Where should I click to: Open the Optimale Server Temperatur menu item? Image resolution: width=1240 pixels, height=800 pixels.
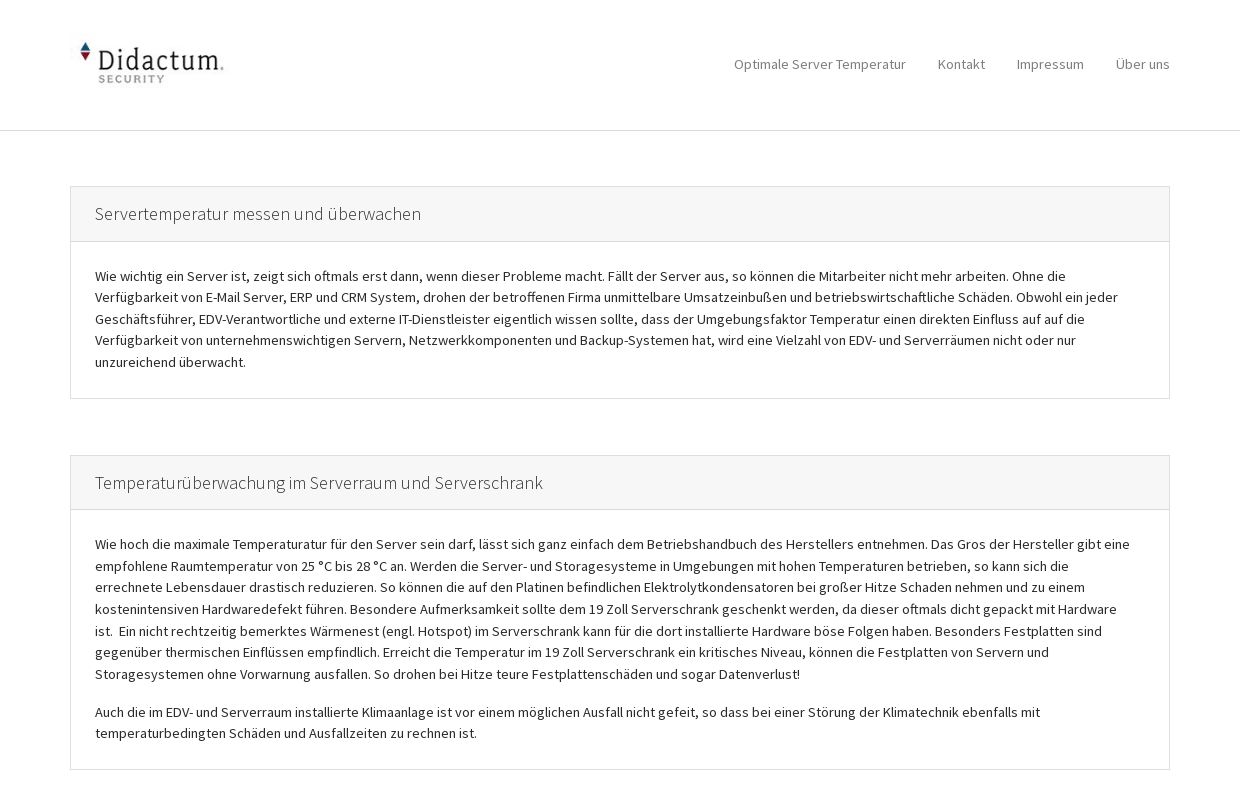pos(819,64)
